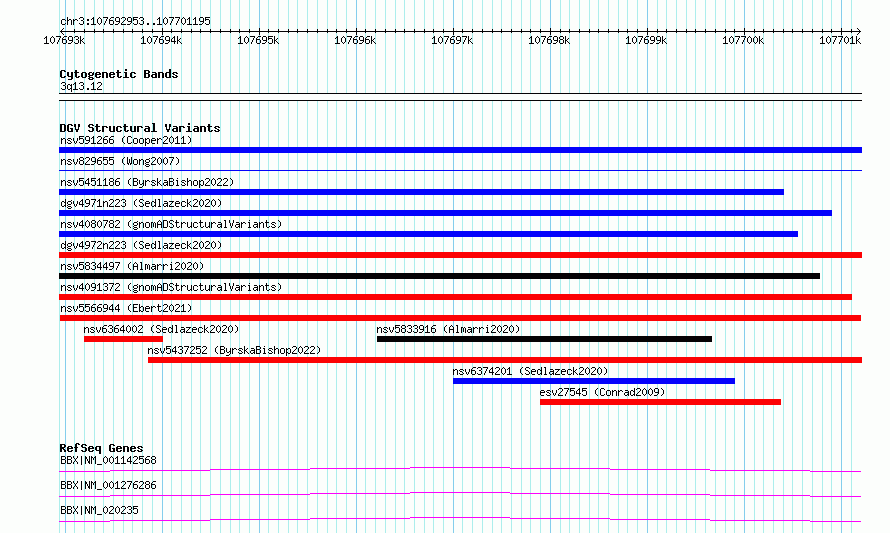Select the DGV Structural Variants track heading
Image resolution: width=890 pixels, height=533 pixels.
click(x=140, y=128)
